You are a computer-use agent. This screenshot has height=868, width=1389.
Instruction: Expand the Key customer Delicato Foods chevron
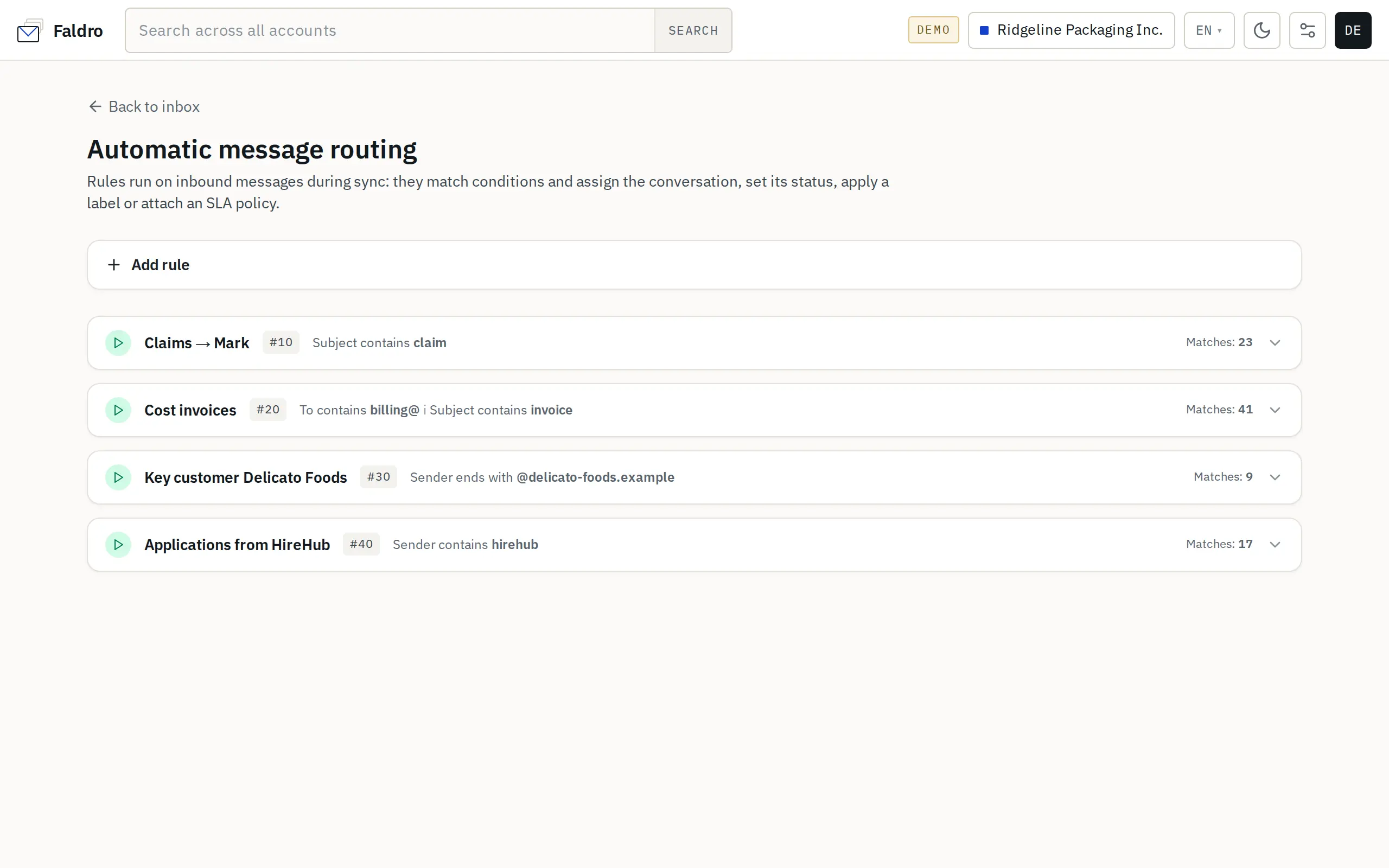coord(1275,477)
